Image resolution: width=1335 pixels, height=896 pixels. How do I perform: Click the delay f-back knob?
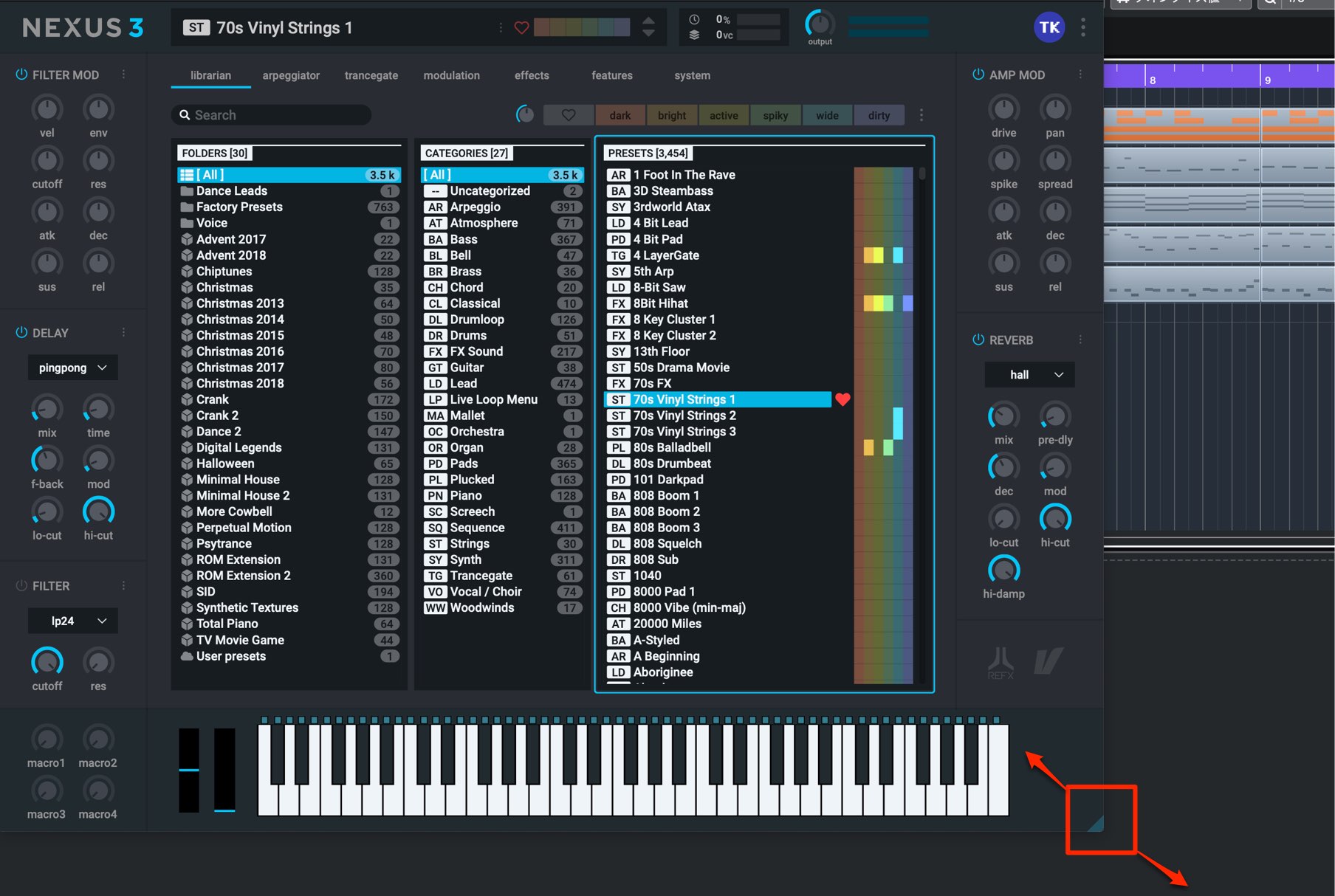click(x=47, y=461)
